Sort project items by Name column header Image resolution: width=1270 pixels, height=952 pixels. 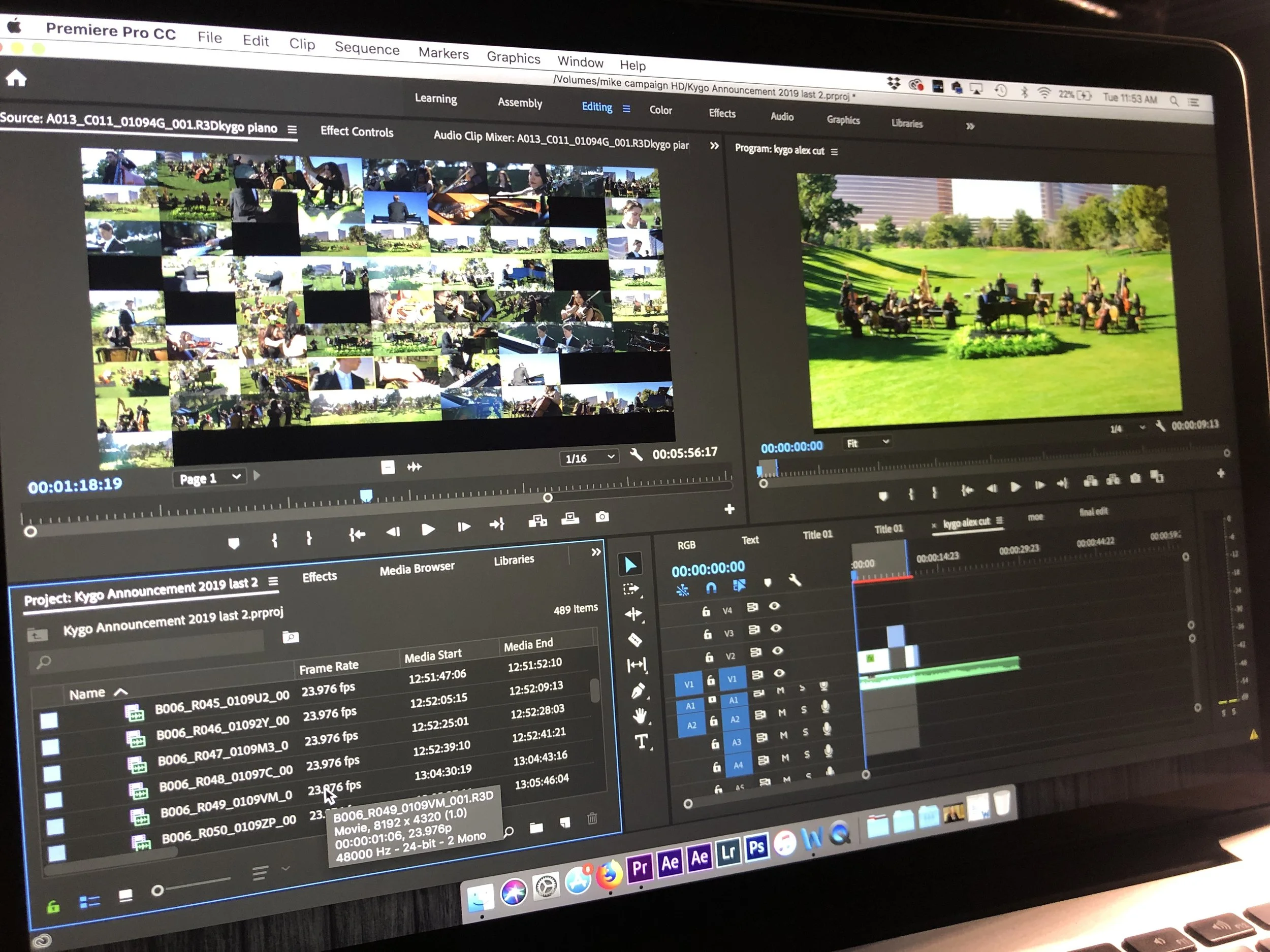(x=88, y=695)
